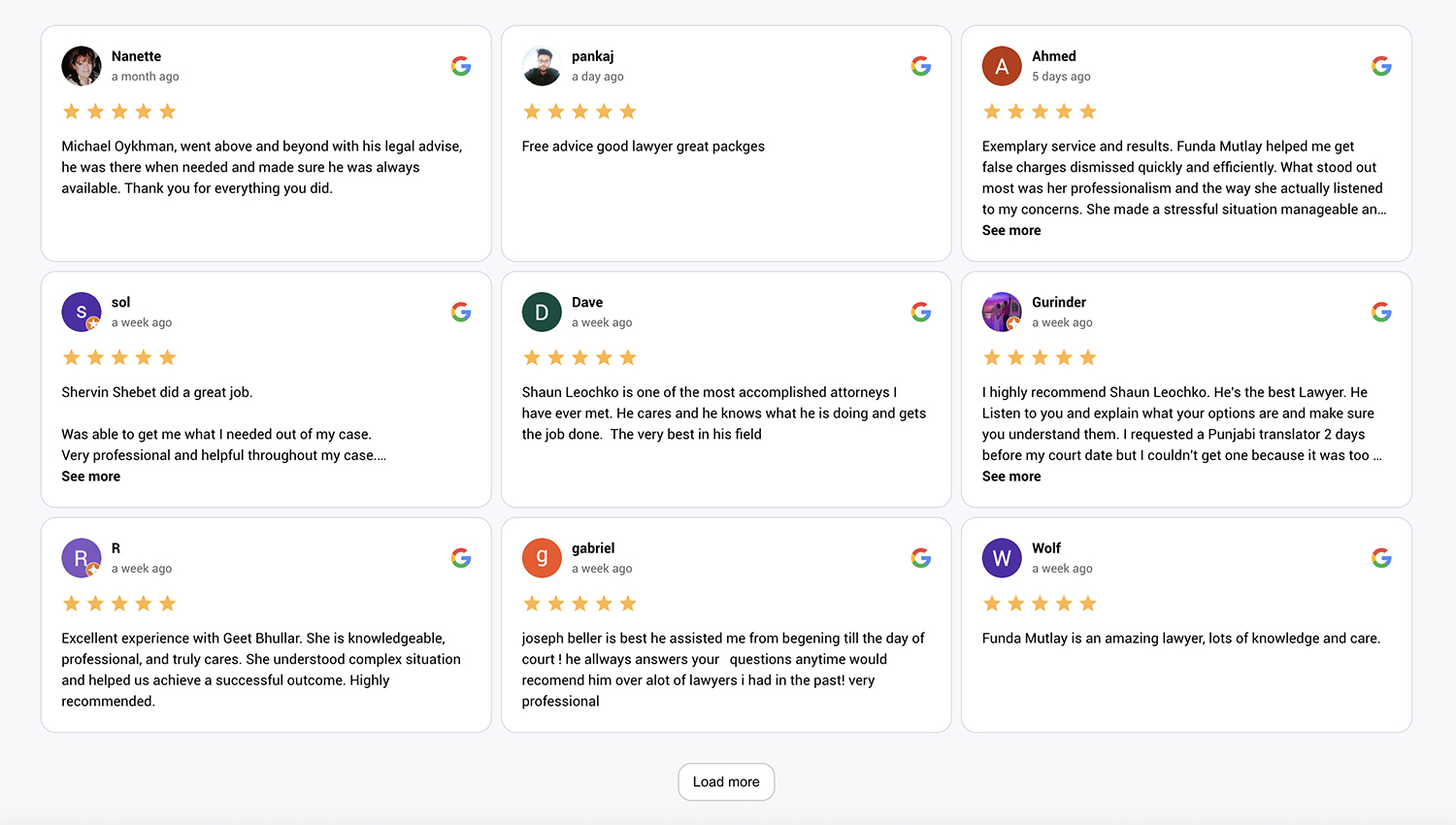Click pankaj's profile picture
The width and height of the screenshot is (1456, 825).
pyautogui.click(x=542, y=65)
